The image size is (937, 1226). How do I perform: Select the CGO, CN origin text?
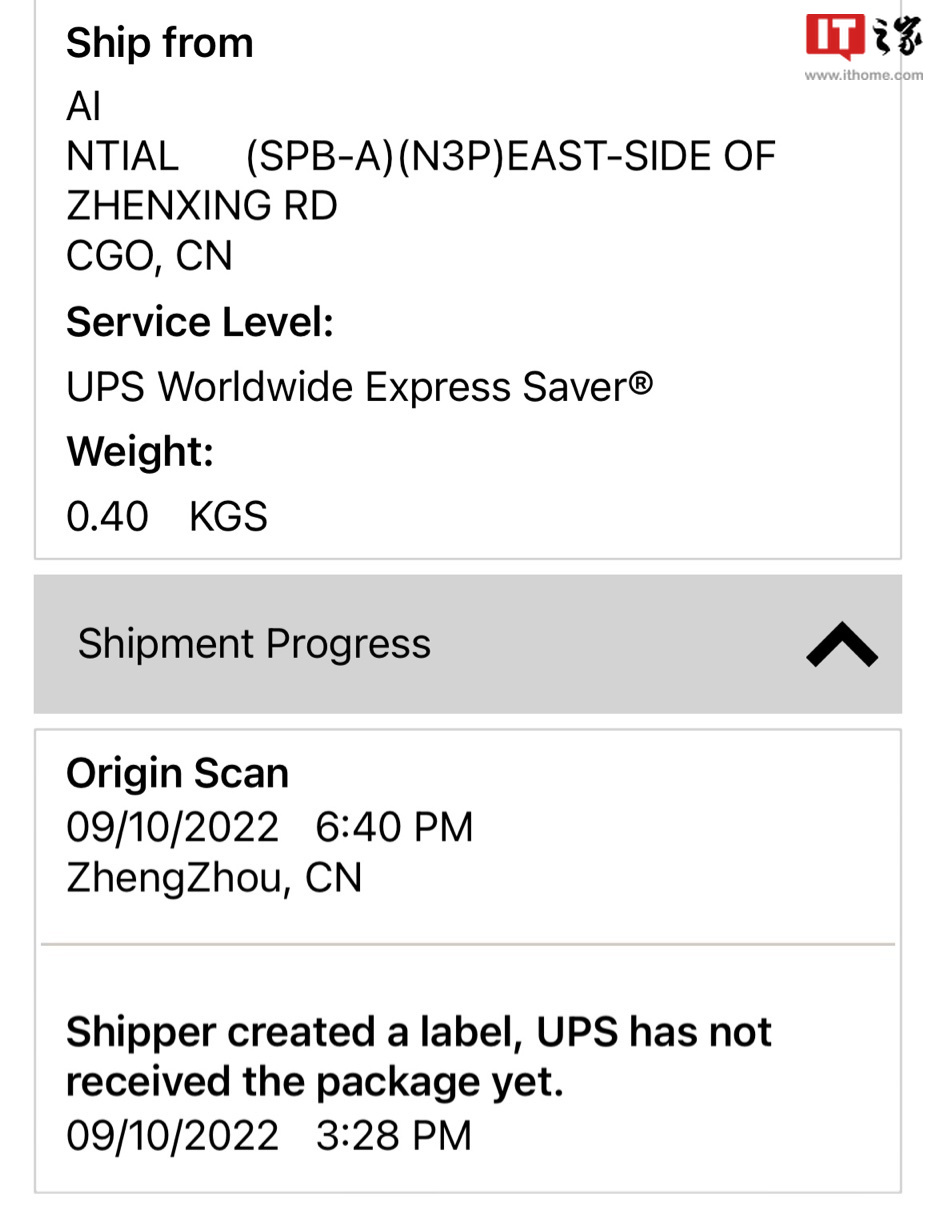click(x=149, y=257)
